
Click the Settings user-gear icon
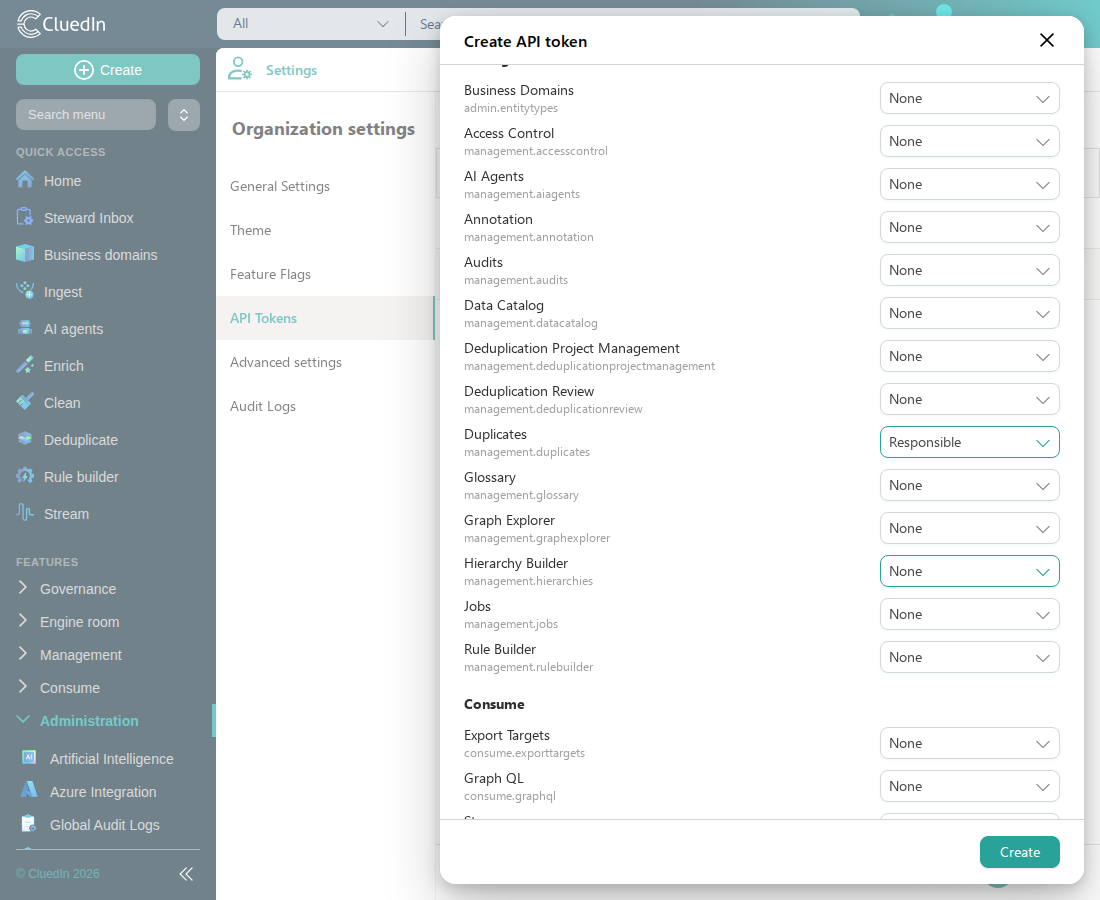click(239, 69)
